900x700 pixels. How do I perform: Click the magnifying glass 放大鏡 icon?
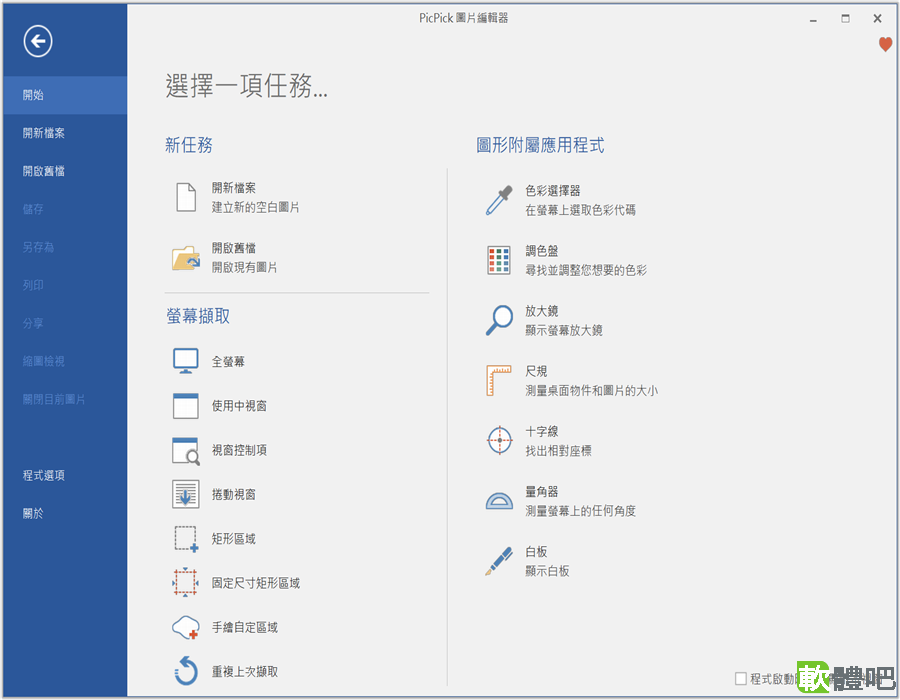[499, 320]
